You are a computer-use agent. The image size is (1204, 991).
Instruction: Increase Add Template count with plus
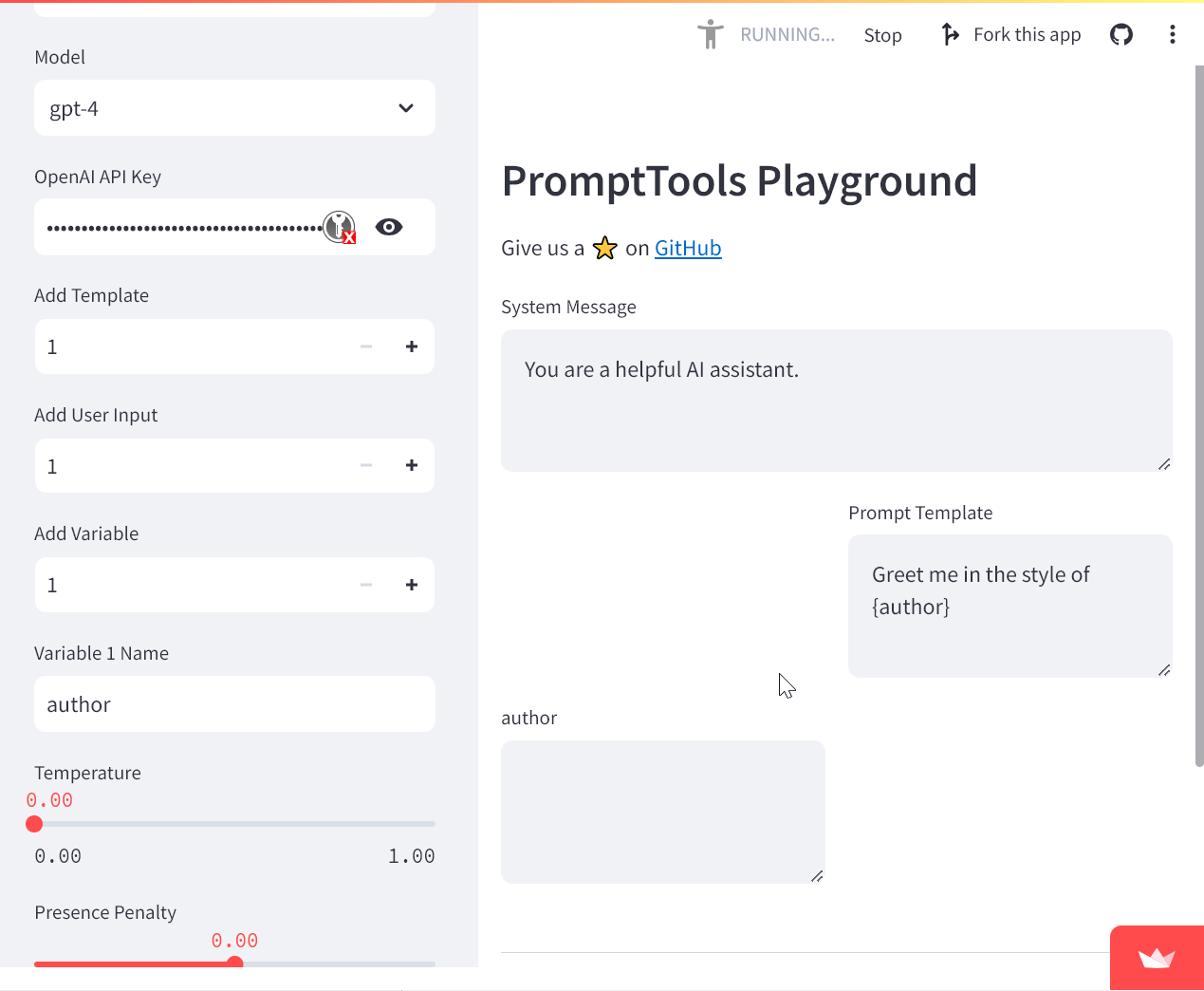(x=412, y=346)
